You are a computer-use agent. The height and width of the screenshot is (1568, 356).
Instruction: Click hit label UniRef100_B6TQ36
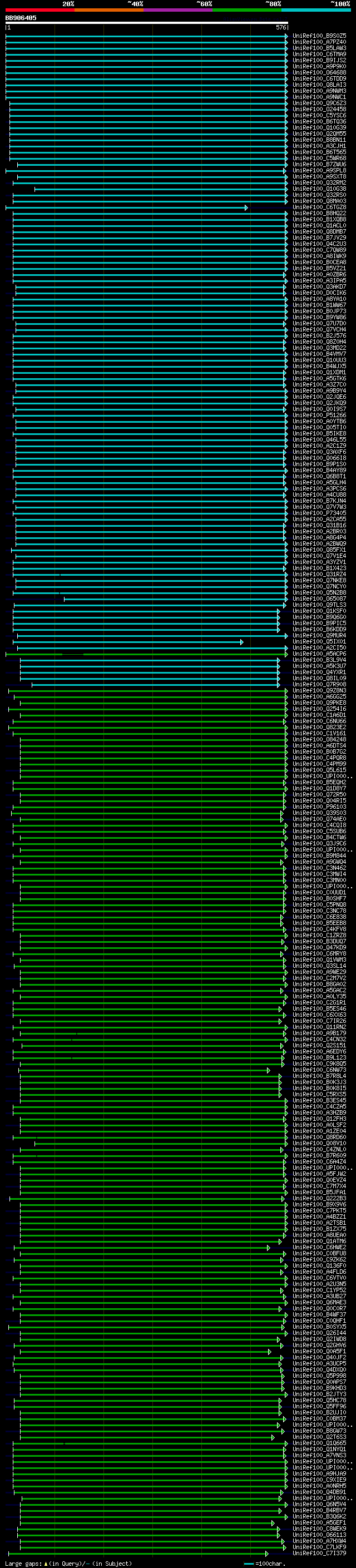(x=319, y=121)
